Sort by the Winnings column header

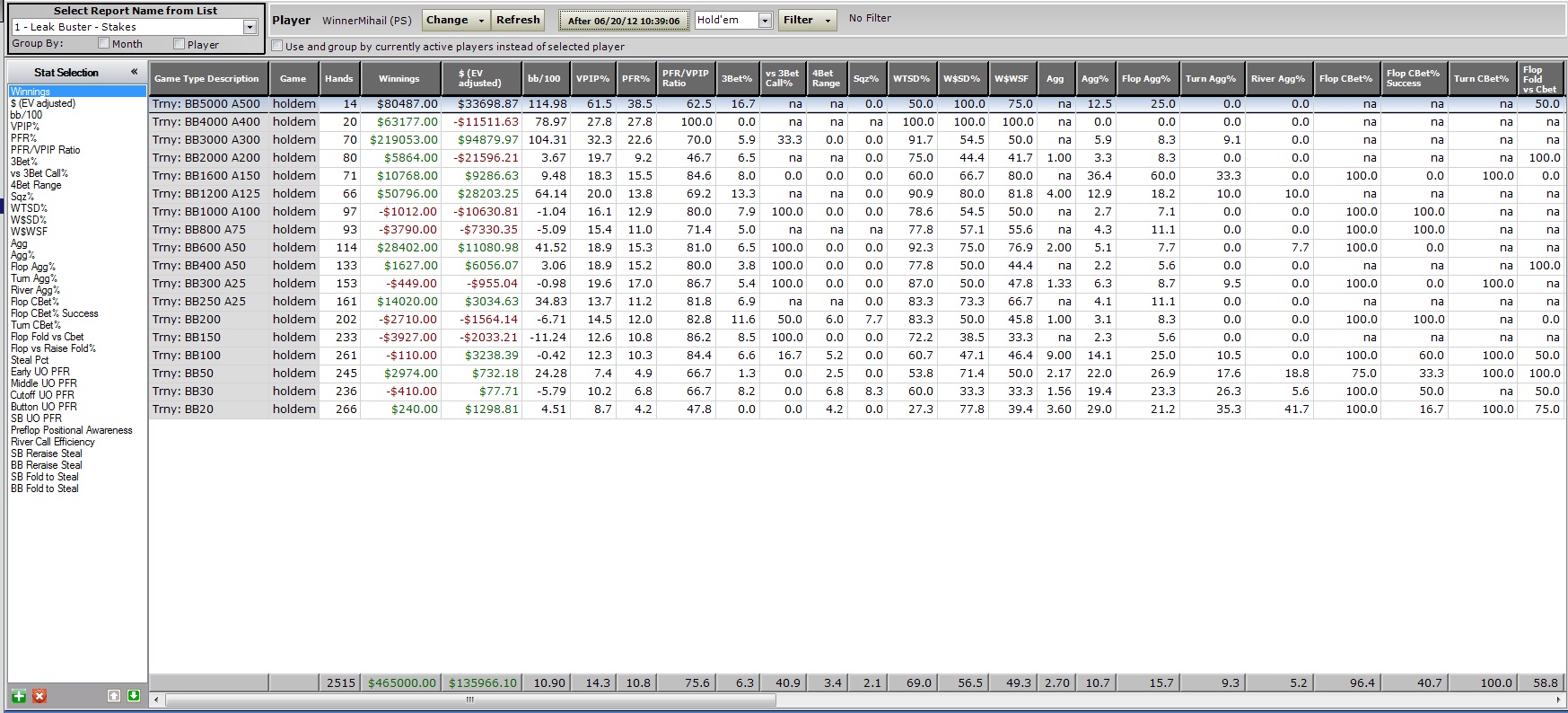[399, 78]
